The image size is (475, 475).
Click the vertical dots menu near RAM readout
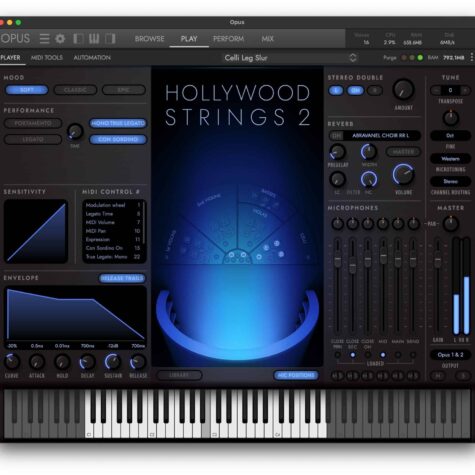click(x=472, y=57)
